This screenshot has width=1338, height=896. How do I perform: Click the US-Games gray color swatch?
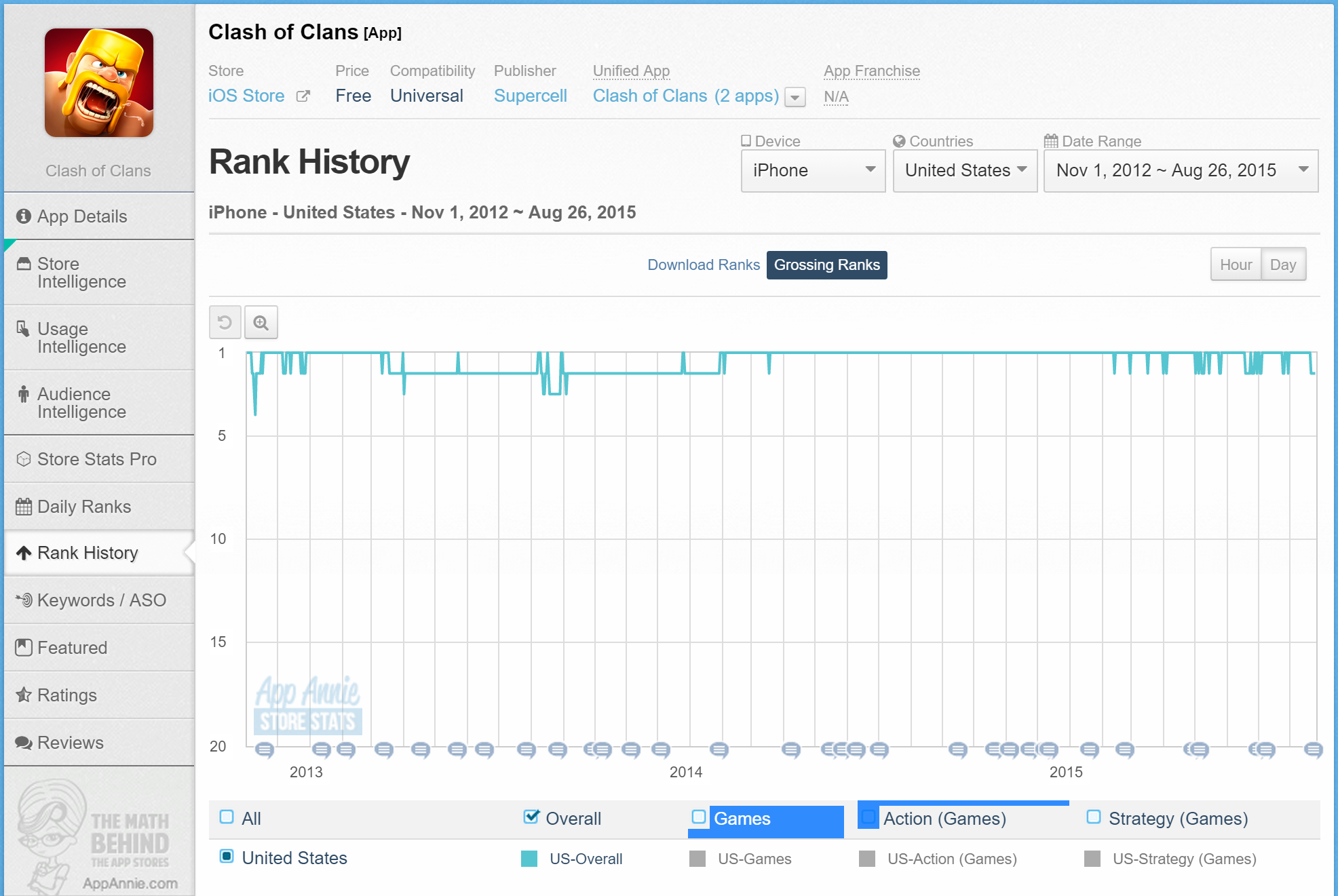(697, 859)
